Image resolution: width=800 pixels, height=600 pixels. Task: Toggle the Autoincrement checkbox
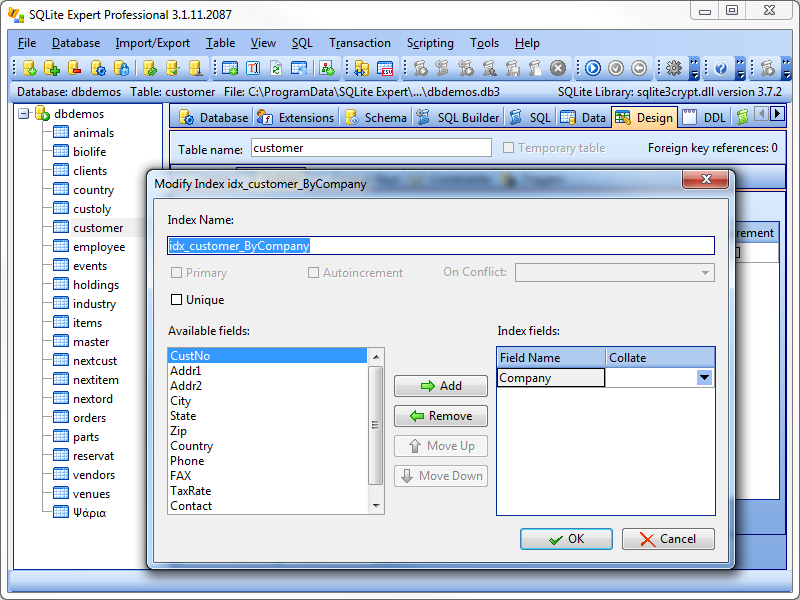click(x=313, y=272)
